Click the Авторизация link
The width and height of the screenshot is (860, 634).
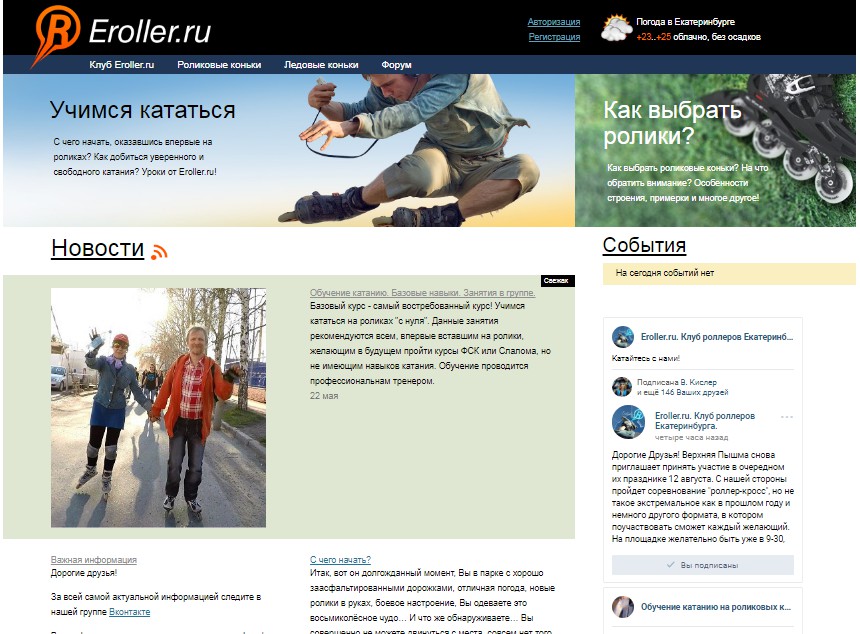(x=553, y=22)
